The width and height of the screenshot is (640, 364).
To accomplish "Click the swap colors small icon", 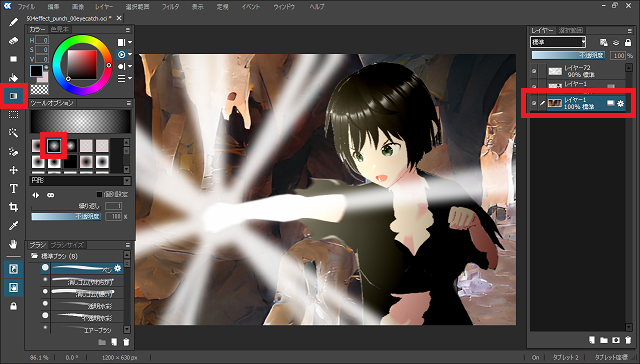I will (46, 67).
